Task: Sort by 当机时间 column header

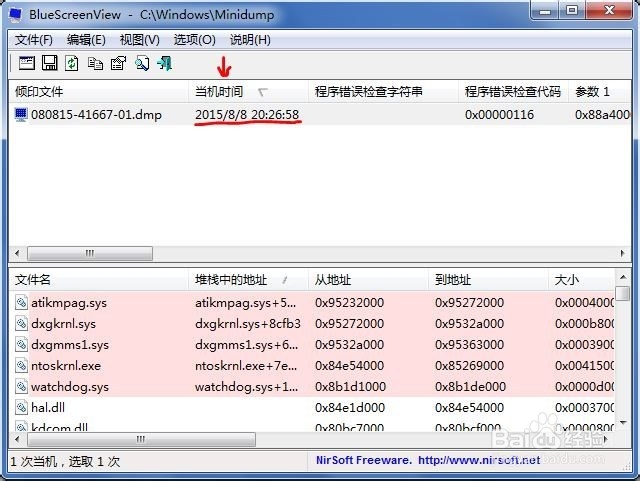Action: click(249, 91)
